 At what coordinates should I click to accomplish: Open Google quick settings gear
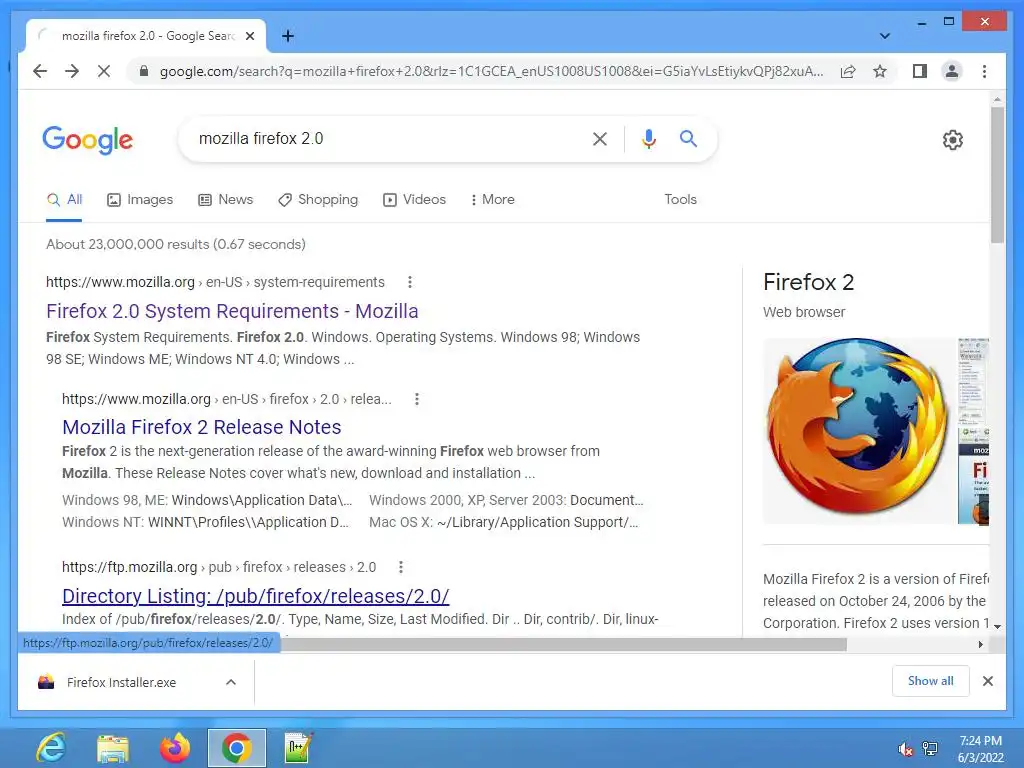[953, 139]
